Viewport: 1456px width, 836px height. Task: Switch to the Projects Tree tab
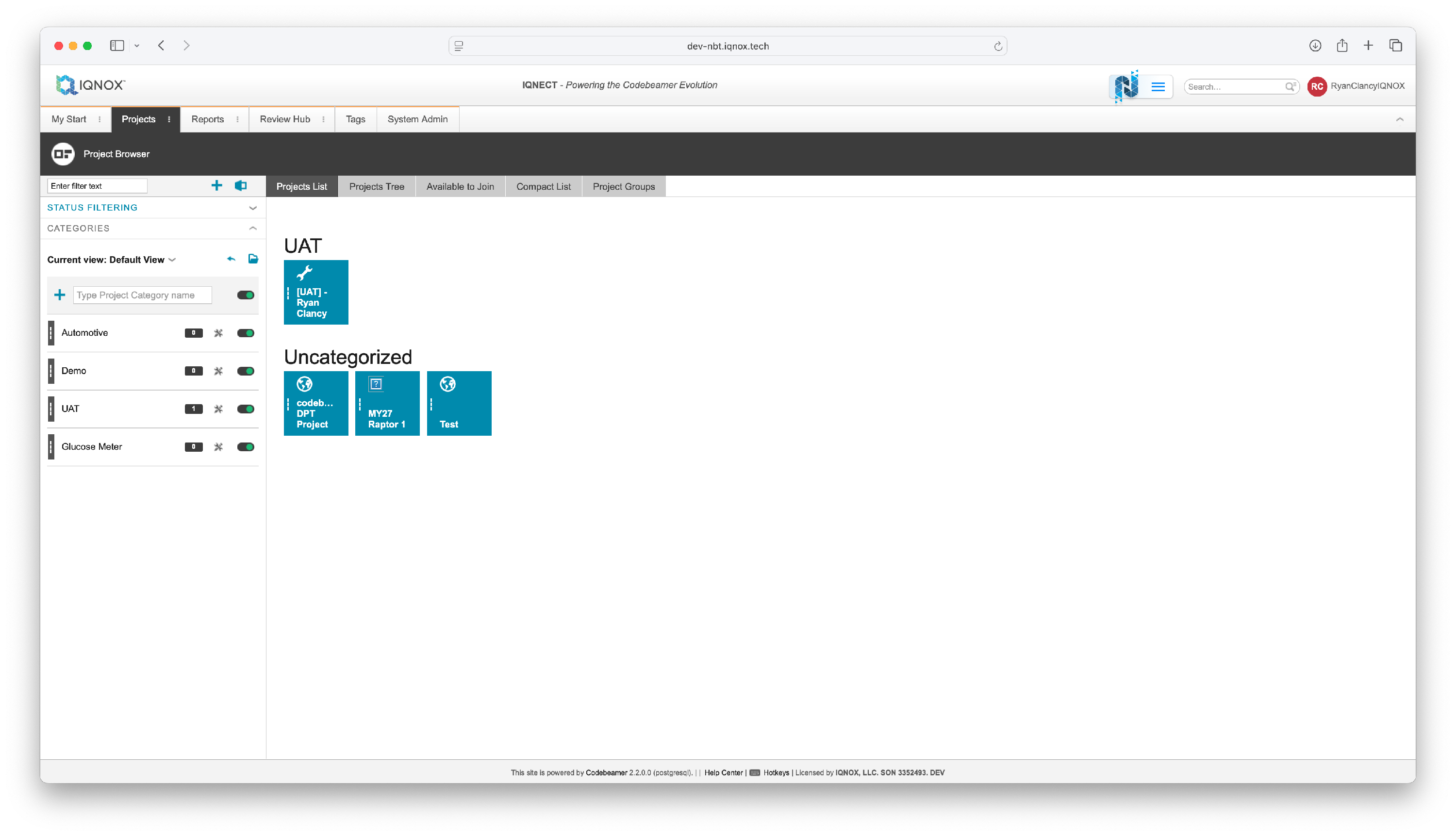[376, 187]
